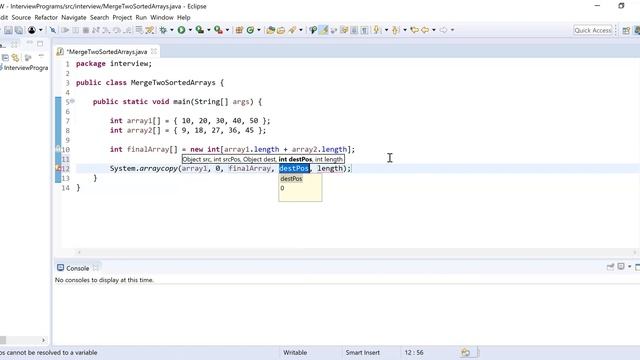Image resolution: width=640 pixels, height=360 pixels.
Task: Click the New Java Package icon
Action: click(x=239, y=30)
